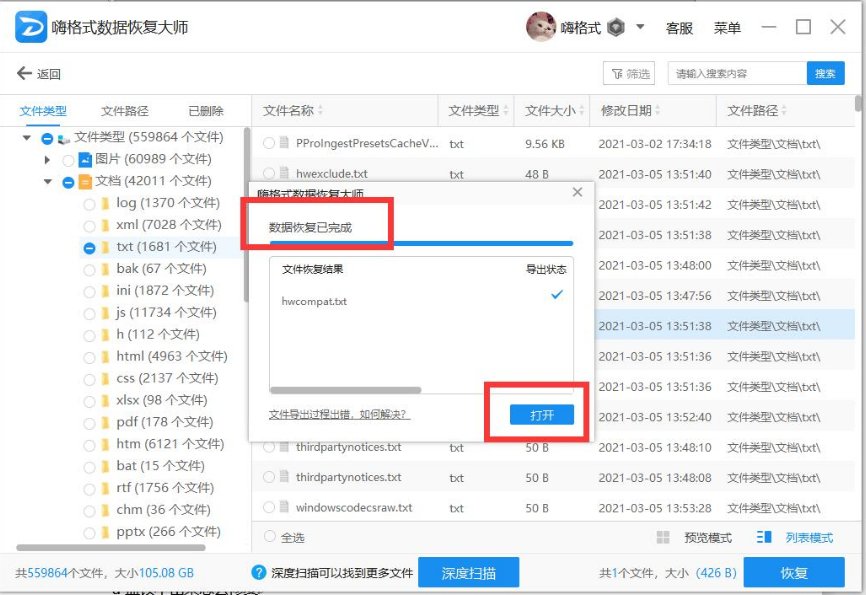Select the 图片 category checkbox
Image resolution: width=866 pixels, height=595 pixels.
(x=68, y=160)
